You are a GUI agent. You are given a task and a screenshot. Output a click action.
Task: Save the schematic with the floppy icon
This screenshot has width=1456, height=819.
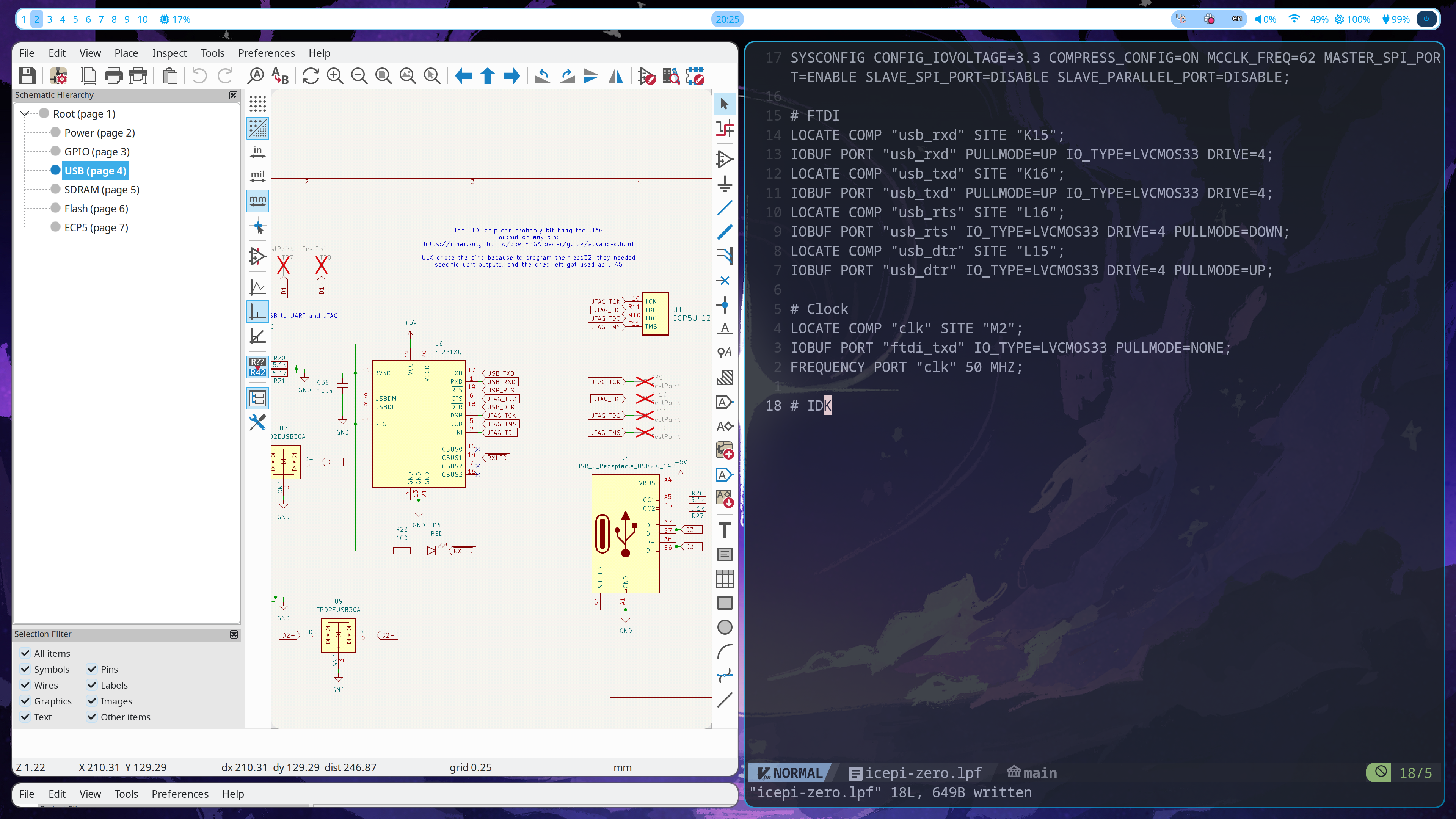27,76
